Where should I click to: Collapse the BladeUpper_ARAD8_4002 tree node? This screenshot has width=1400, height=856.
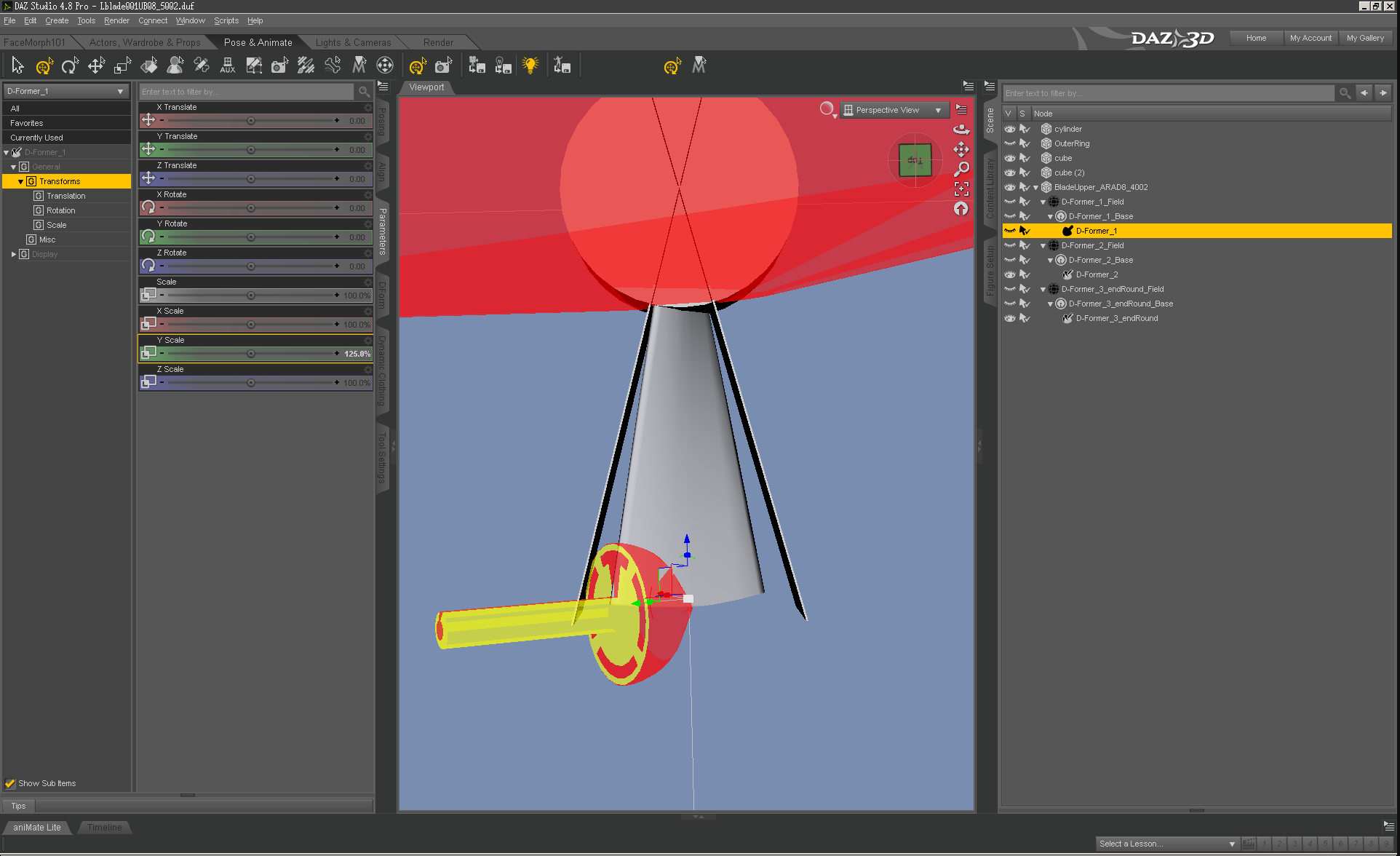pyautogui.click(x=1035, y=187)
